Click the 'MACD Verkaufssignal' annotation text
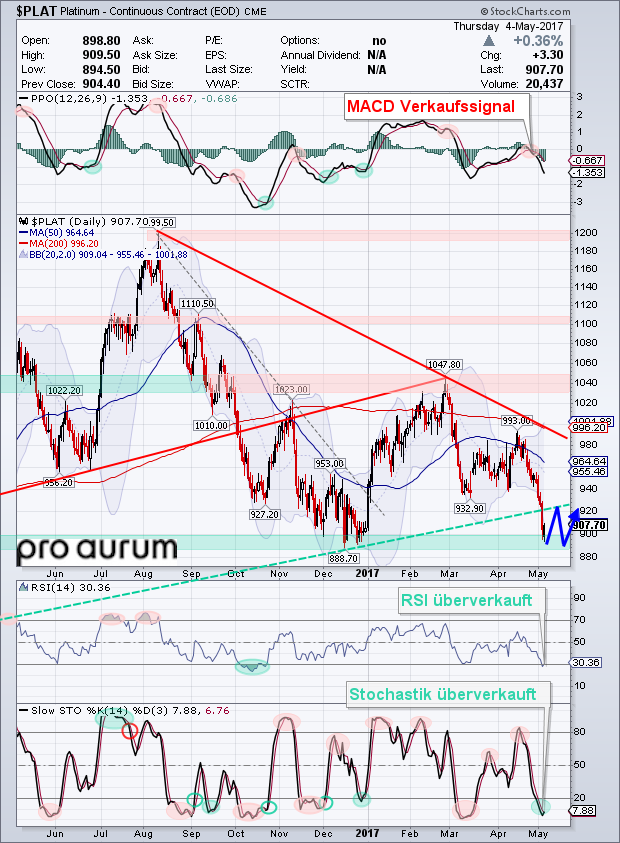 click(x=431, y=106)
